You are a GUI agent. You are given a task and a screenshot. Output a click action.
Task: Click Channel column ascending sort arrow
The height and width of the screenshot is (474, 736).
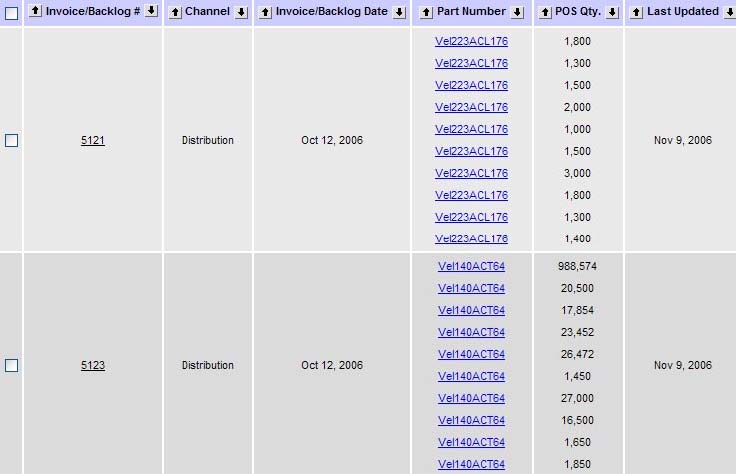(x=174, y=12)
